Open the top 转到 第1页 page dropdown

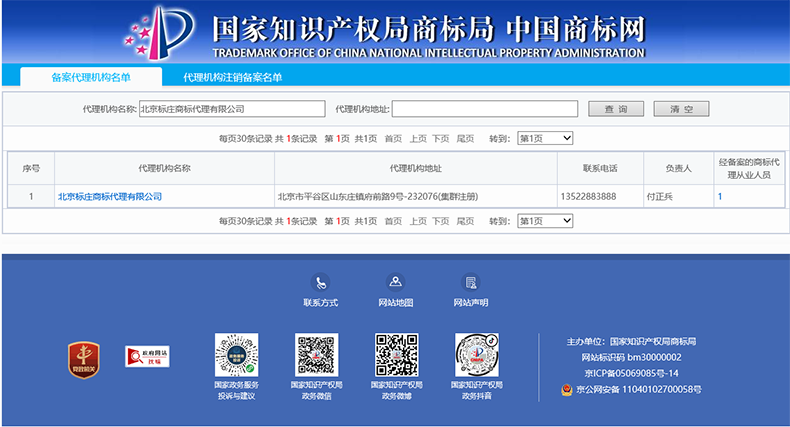click(x=545, y=138)
